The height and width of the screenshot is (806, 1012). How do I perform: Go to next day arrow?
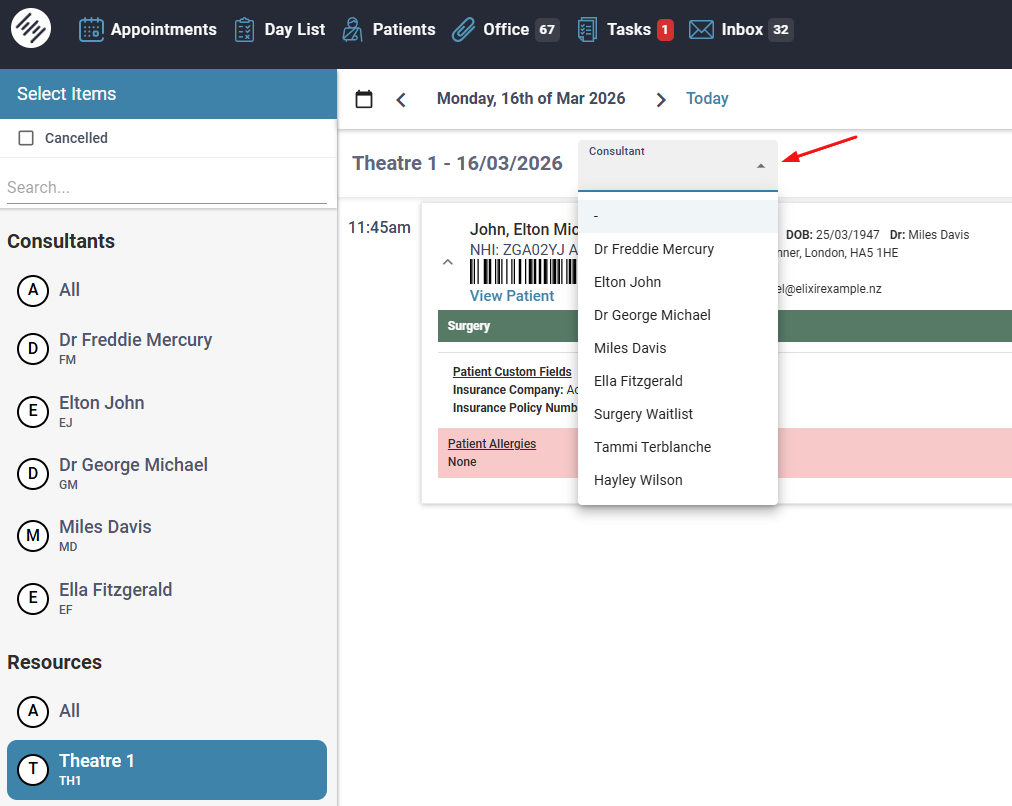click(x=660, y=99)
